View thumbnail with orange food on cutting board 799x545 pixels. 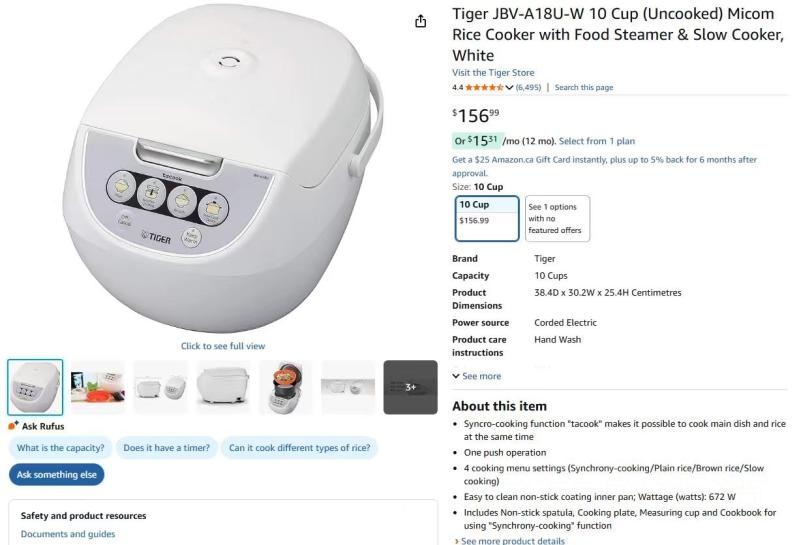(x=98, y=387)
